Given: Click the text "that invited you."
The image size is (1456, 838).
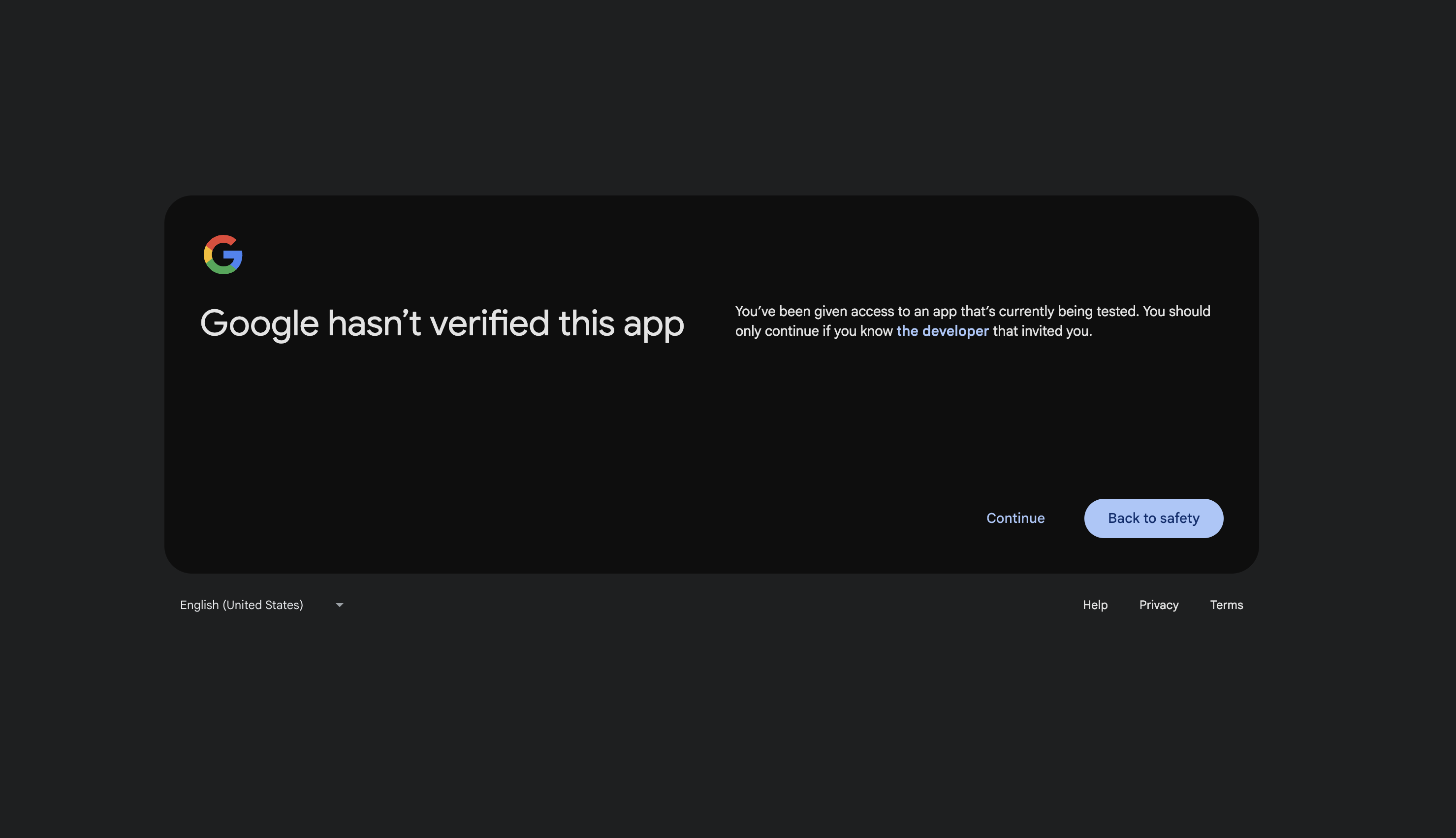Looking at the screenshot, I should (1043, 331).
